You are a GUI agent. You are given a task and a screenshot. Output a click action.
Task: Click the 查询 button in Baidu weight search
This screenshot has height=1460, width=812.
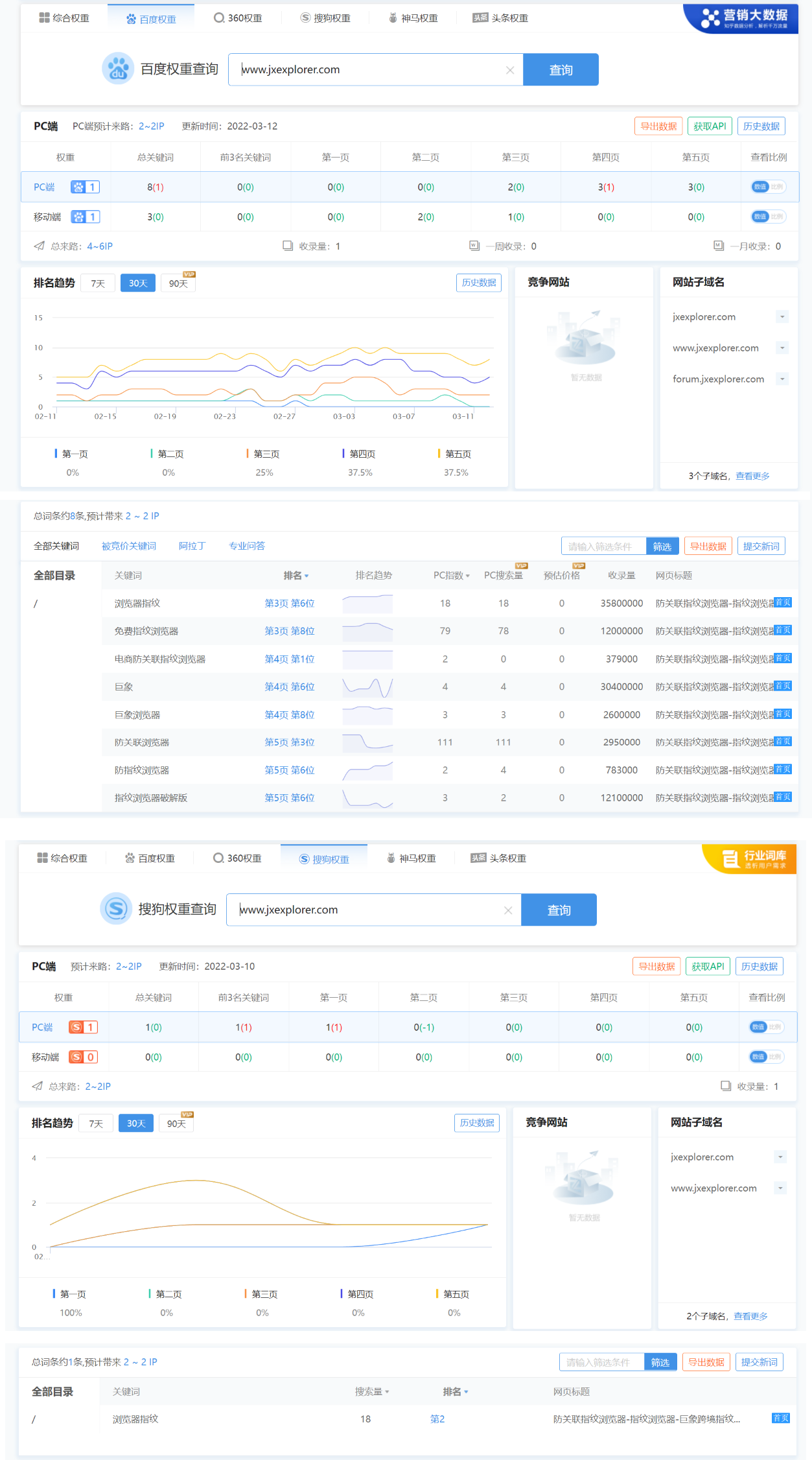[561, 69]
